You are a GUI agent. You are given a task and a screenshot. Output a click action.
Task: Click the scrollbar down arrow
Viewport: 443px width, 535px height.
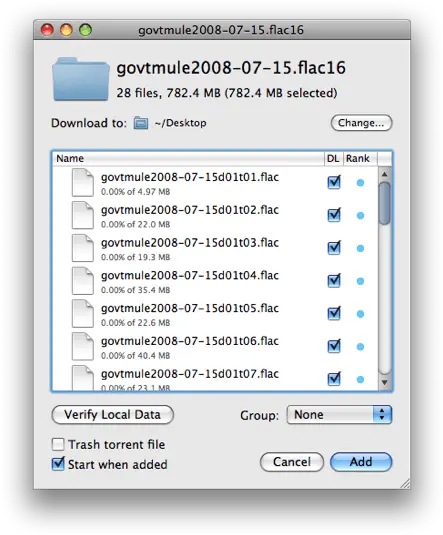(x=384, y=382)
